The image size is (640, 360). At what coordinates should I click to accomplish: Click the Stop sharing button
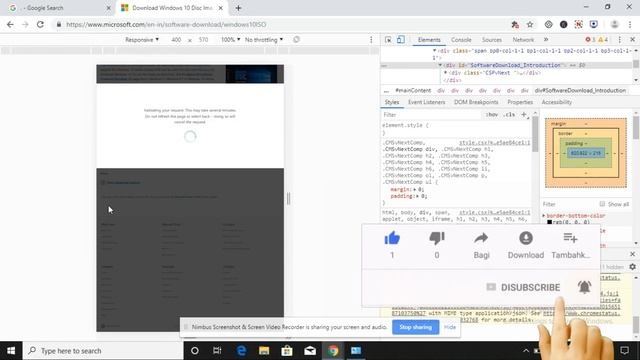coord(416,327)
